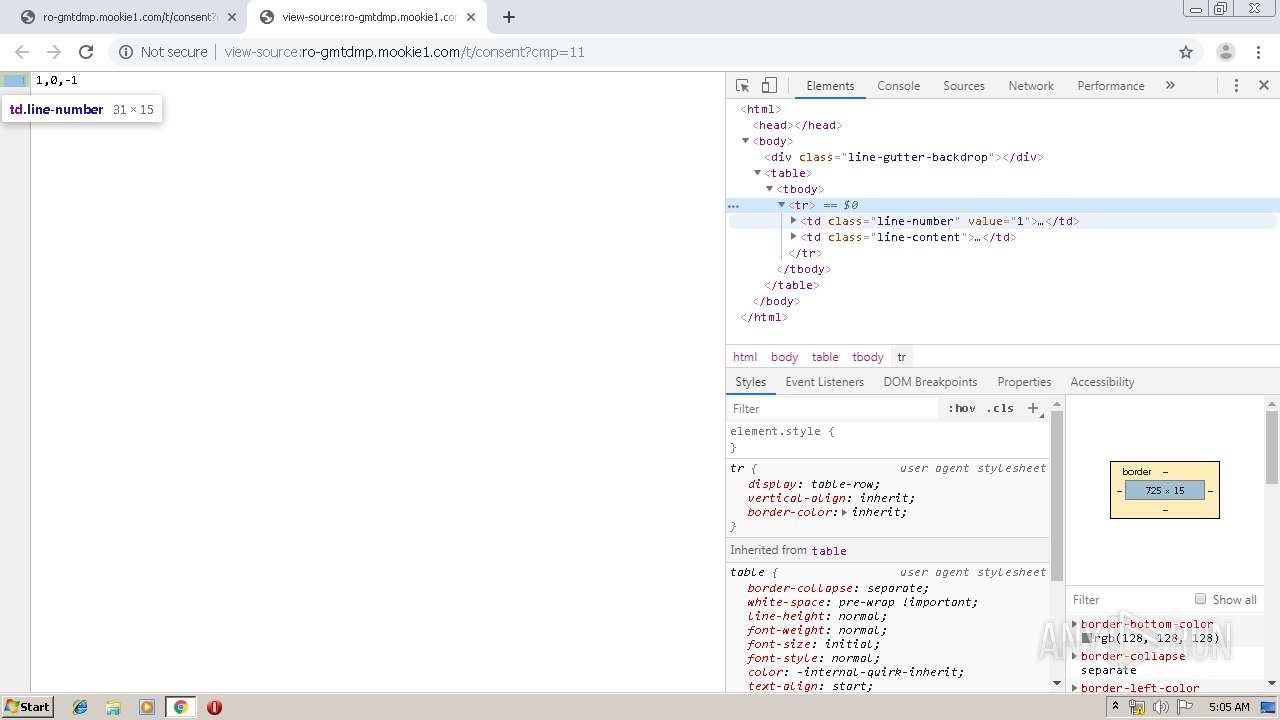Focus the styles Filter field
Image resolution: width=1280 pixels, height=720 pixels.
coord(835,409)
